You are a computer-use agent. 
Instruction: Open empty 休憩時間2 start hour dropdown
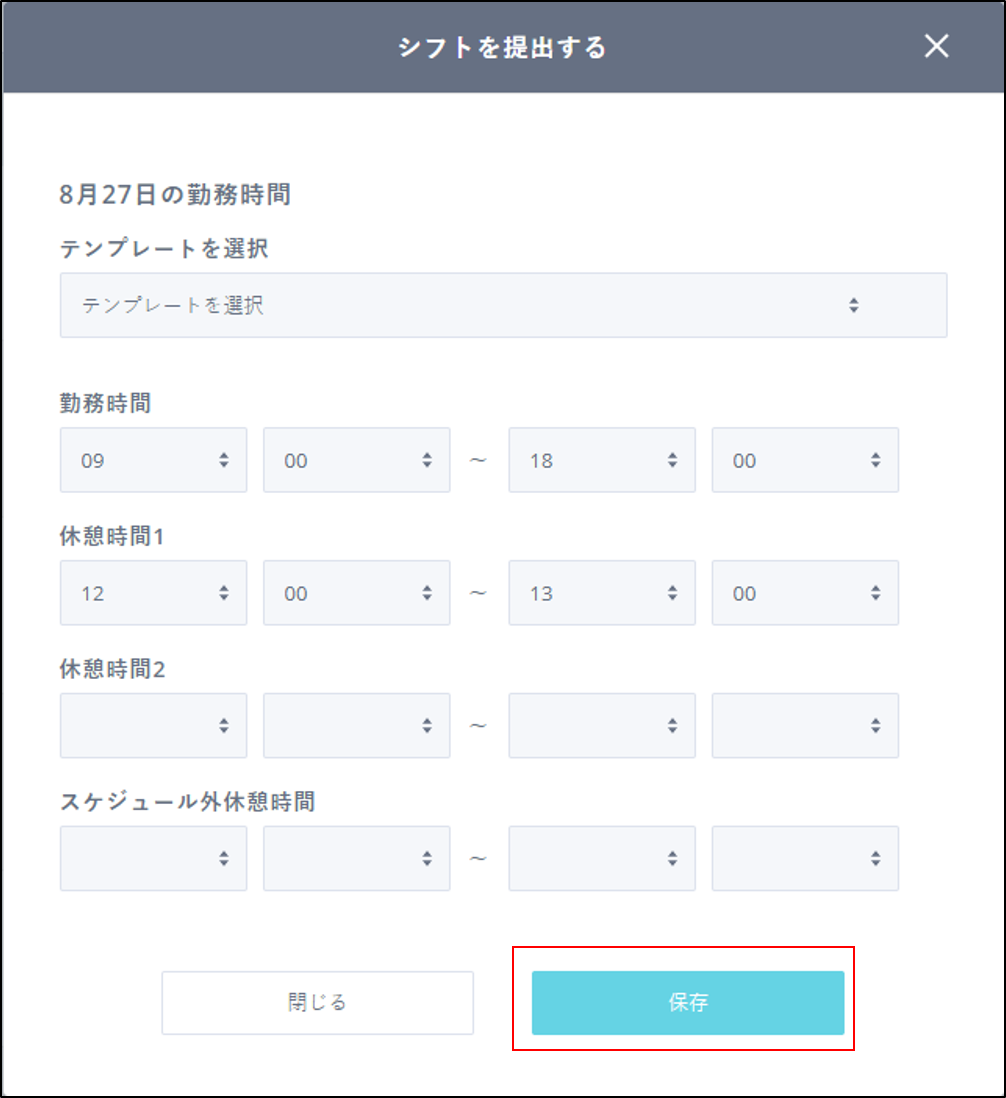point(153,725)
